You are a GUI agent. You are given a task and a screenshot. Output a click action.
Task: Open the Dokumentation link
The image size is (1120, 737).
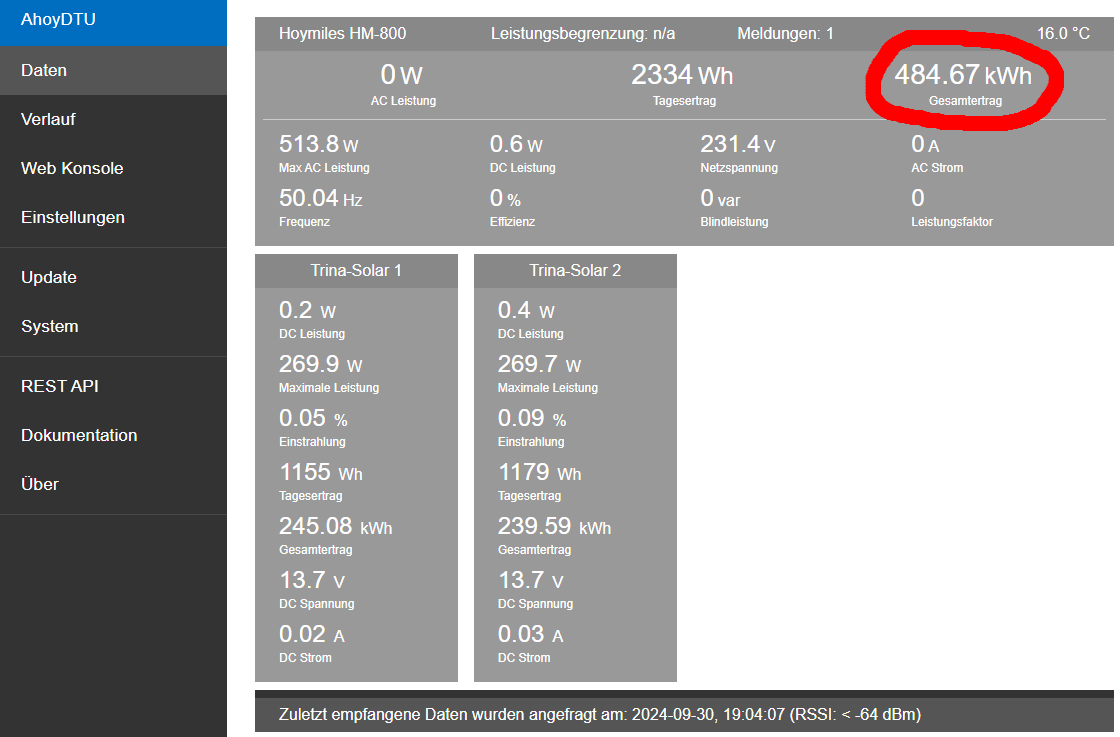tap(79, 435)
